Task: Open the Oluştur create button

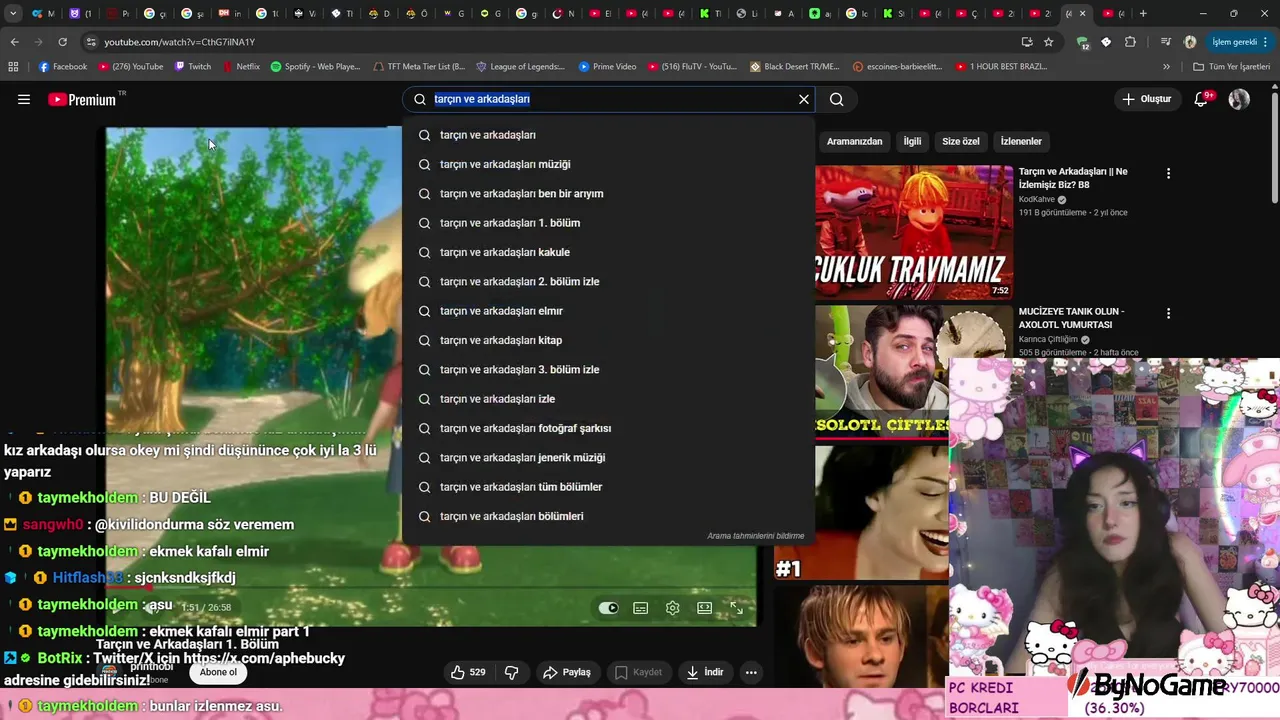Action: coord(1146,99)
